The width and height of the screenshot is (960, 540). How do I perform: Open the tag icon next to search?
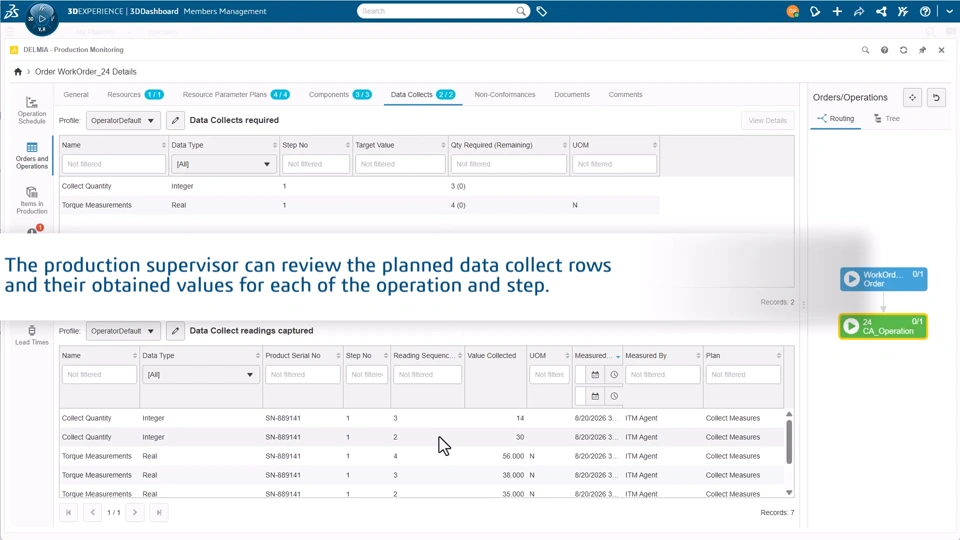[x=542, y=11]
